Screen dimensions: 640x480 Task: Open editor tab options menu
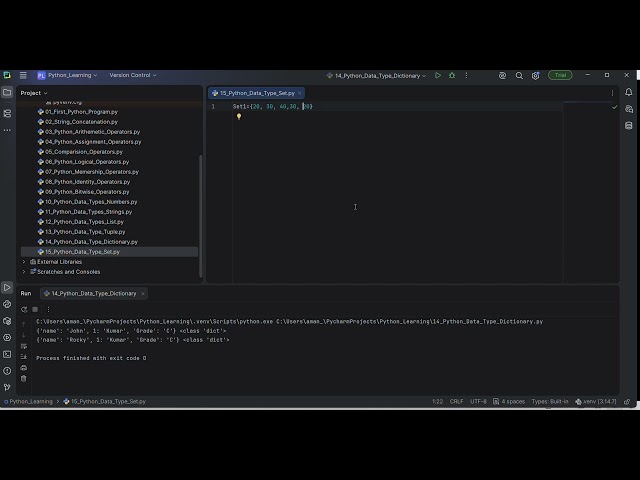click(612, 93)
